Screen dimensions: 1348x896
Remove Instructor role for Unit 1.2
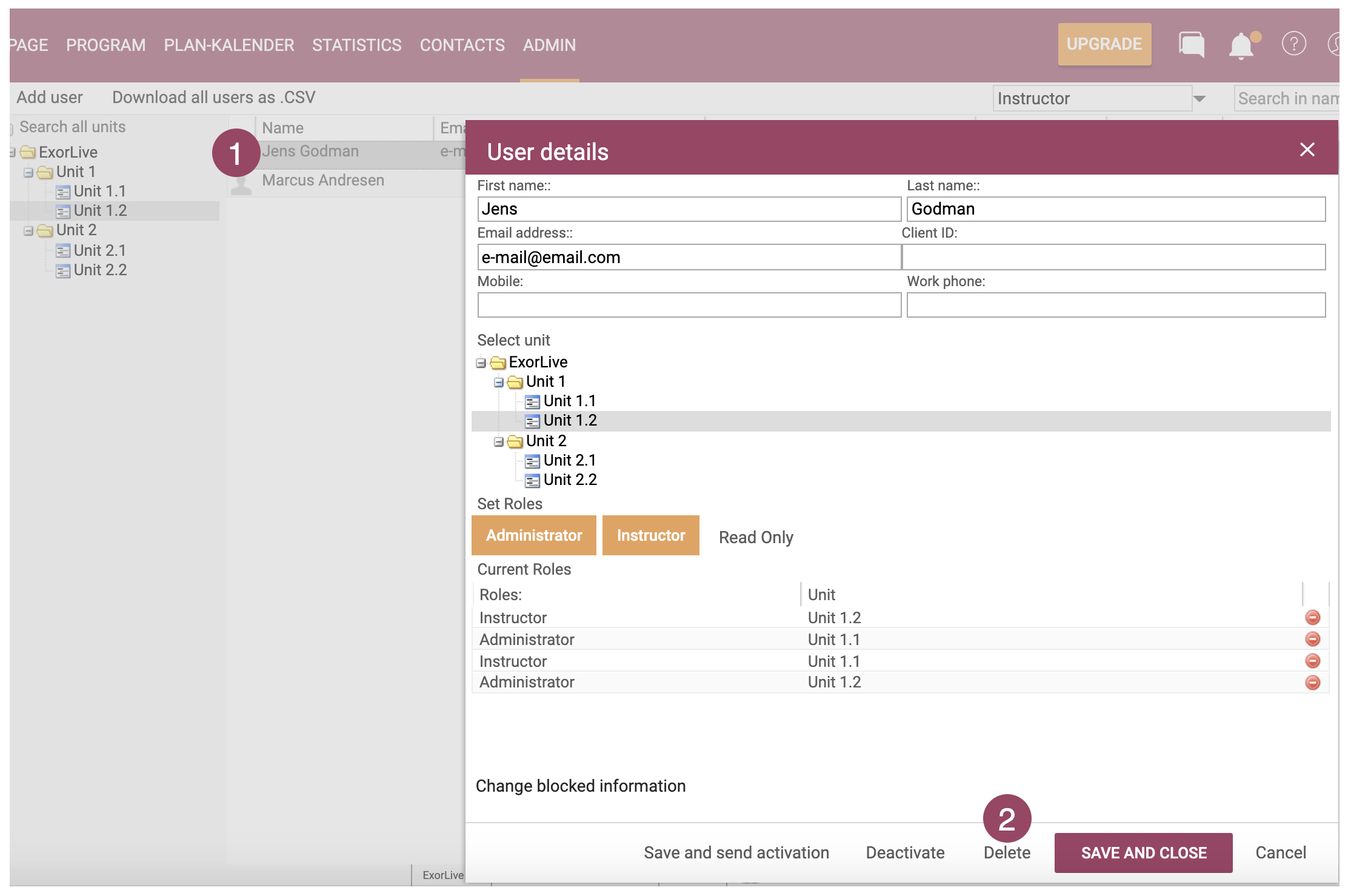pyautogui.click(x=1312, y=617)
